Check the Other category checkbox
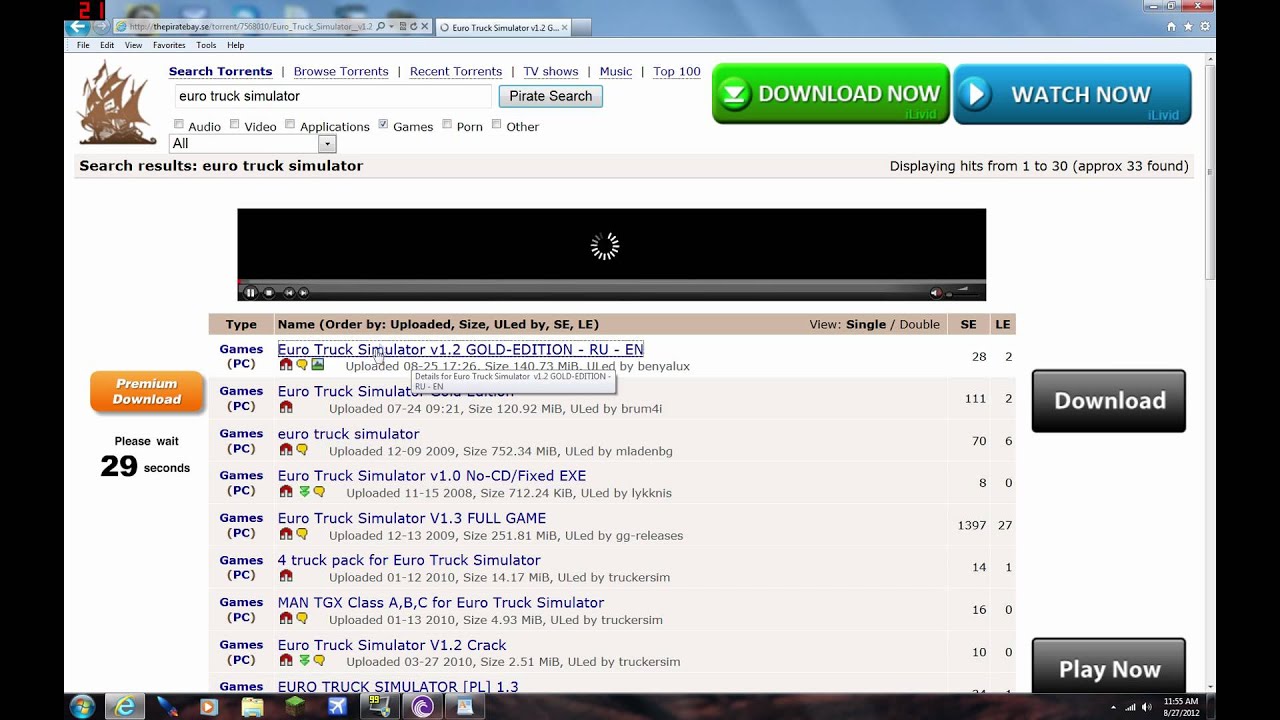 (497, 125)
